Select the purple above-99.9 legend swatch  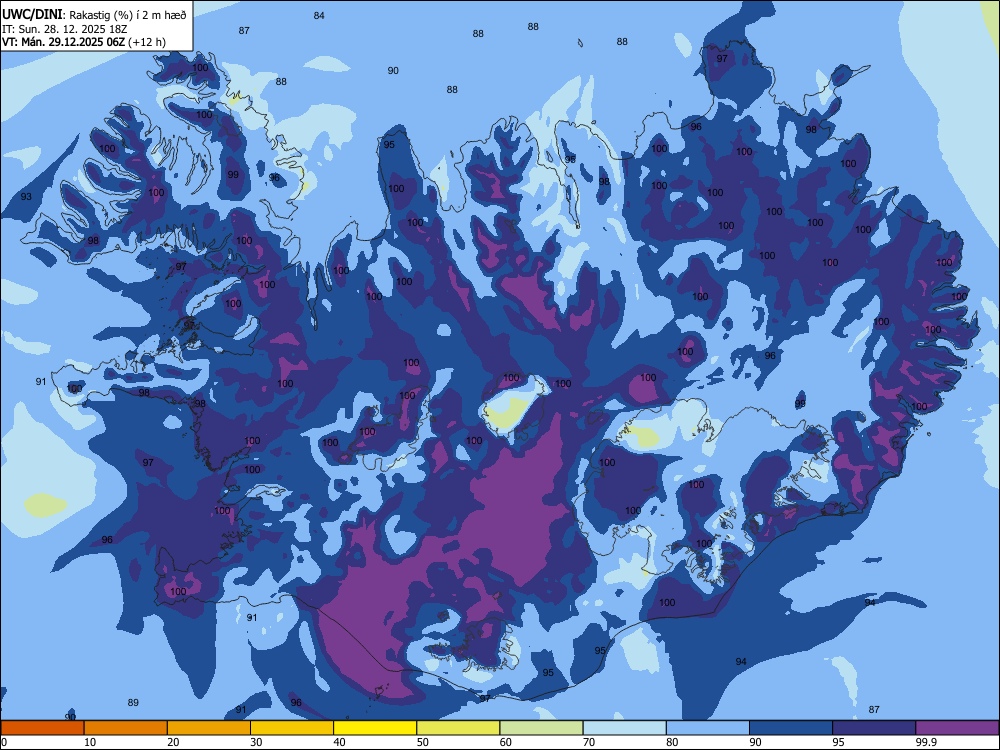point(957,728)
